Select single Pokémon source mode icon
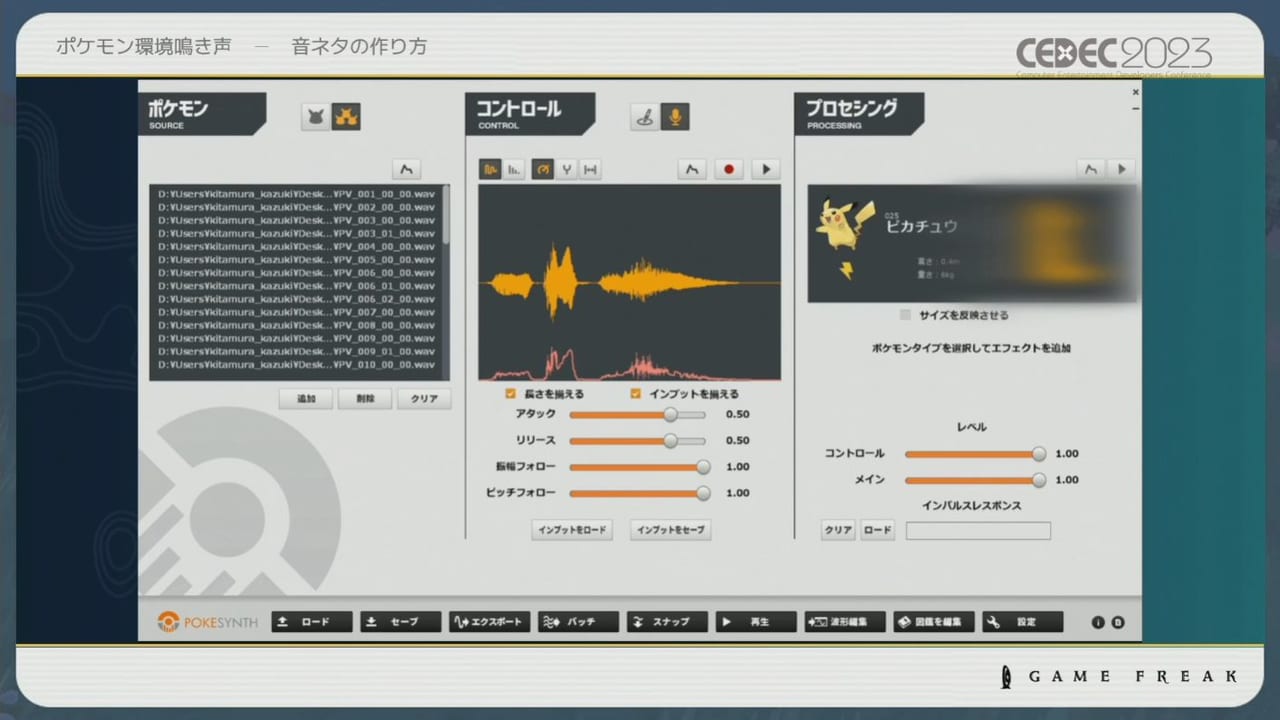The image size is (1280, 720). 316,117
